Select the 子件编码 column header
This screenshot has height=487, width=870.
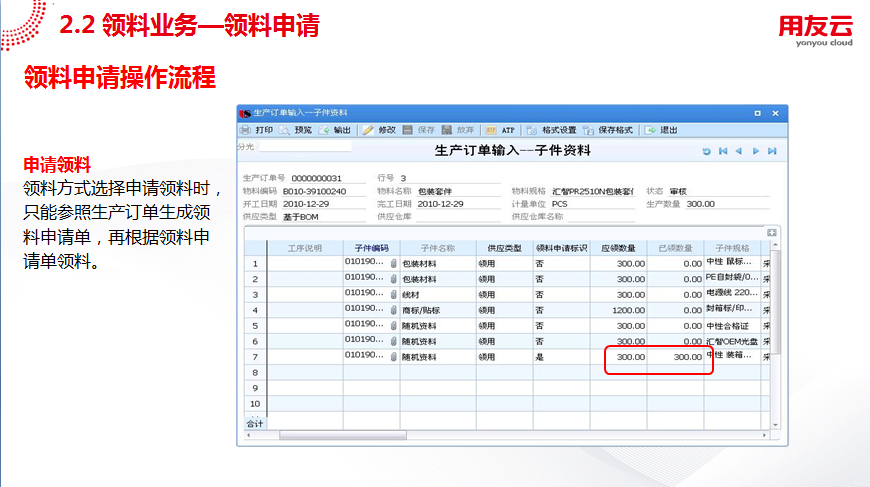tap(371, 248)
